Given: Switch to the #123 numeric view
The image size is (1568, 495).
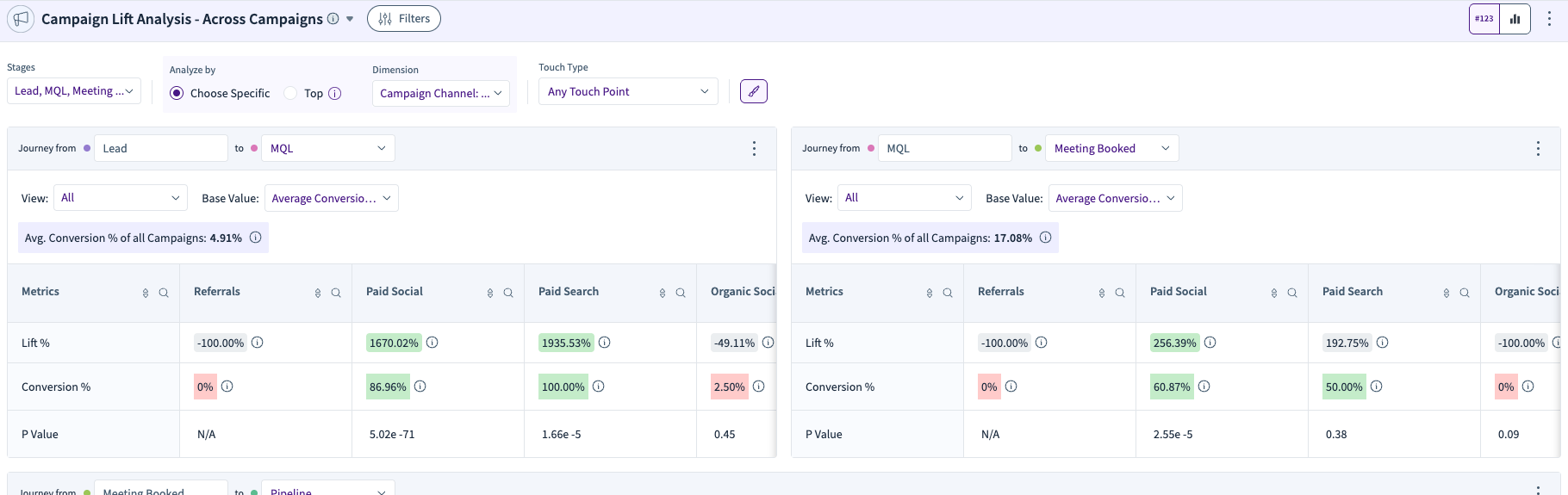Looking at the screenshot, I should [1484, 19].
